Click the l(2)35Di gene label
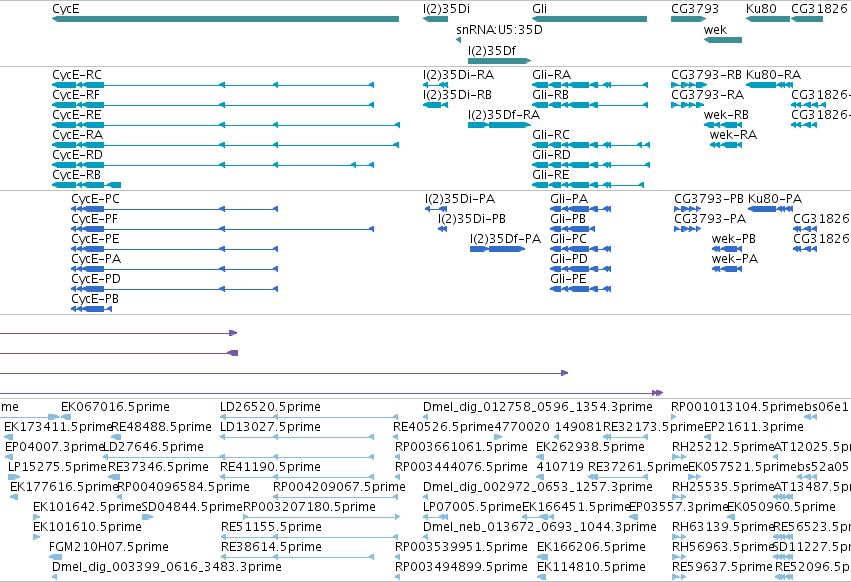The height and width of the screenshot is (582, 851). coord(446,9)
